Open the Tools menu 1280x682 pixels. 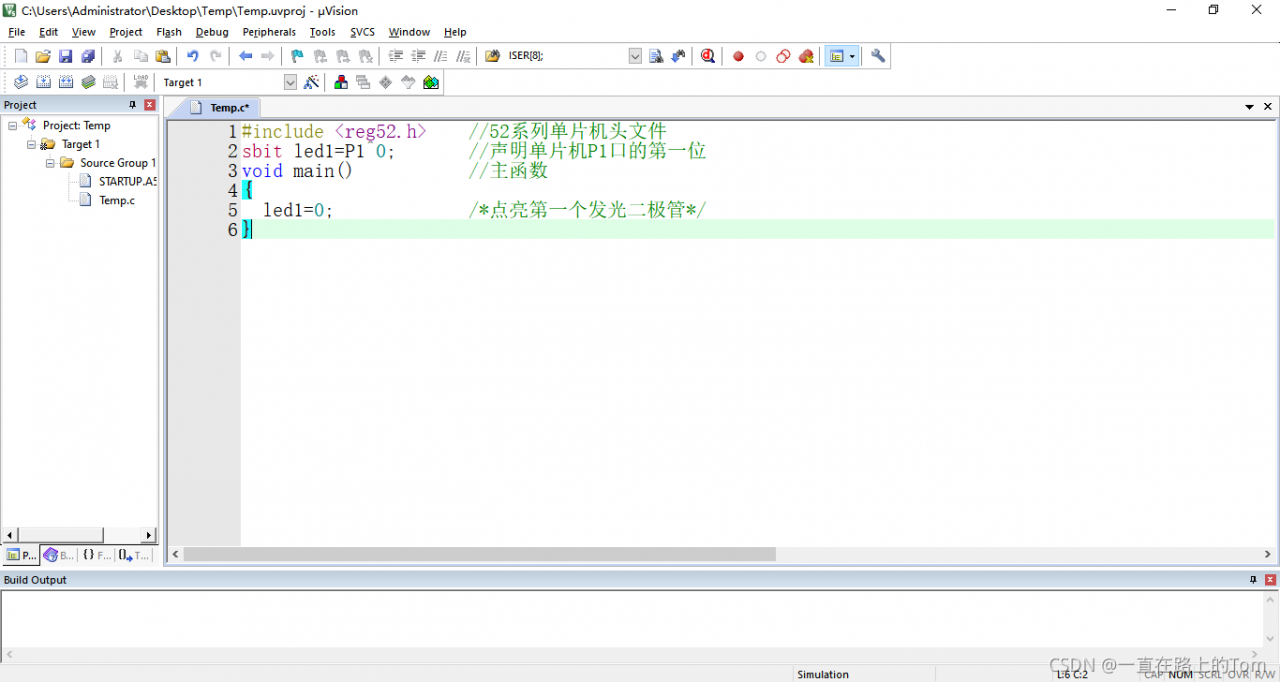[322, 32]
